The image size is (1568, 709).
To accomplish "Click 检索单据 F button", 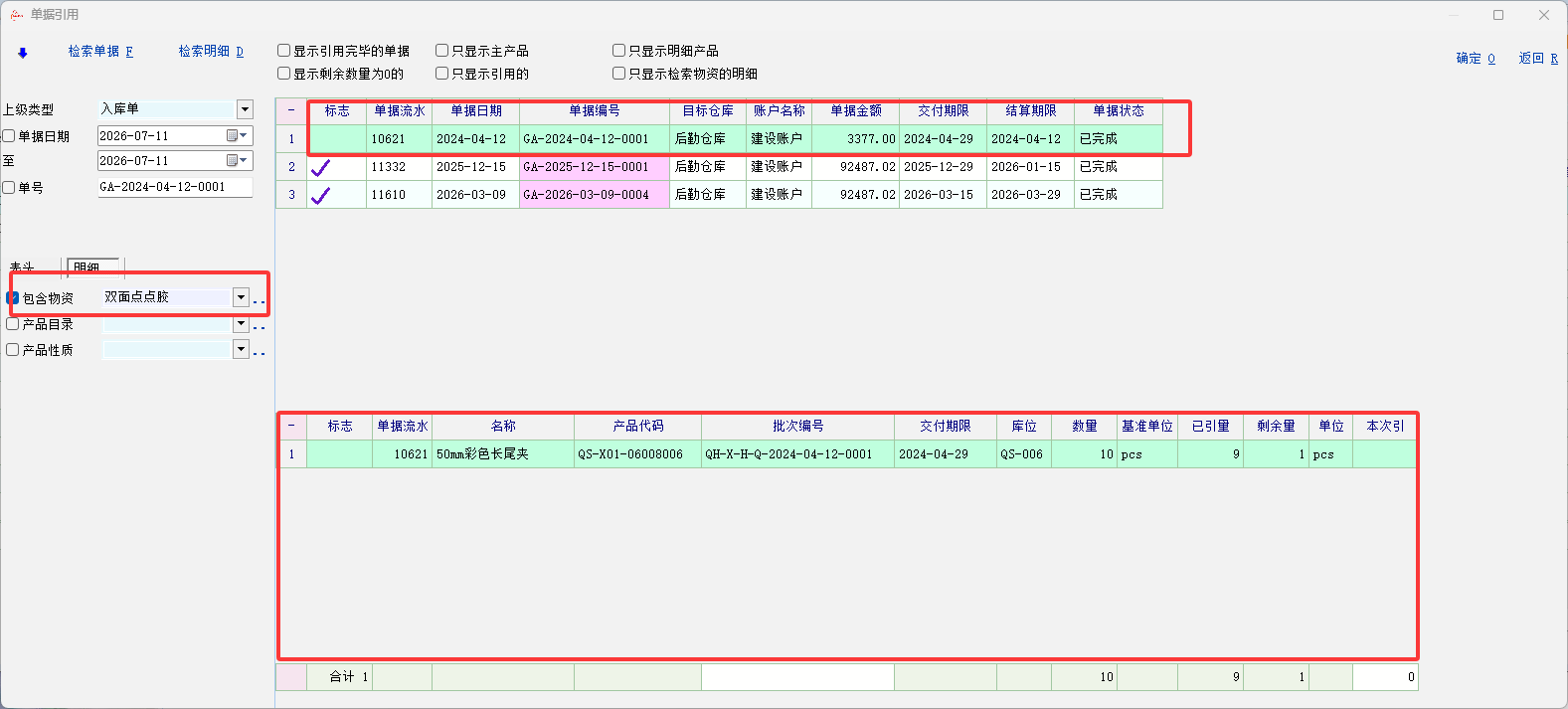I will click(100, 52).
